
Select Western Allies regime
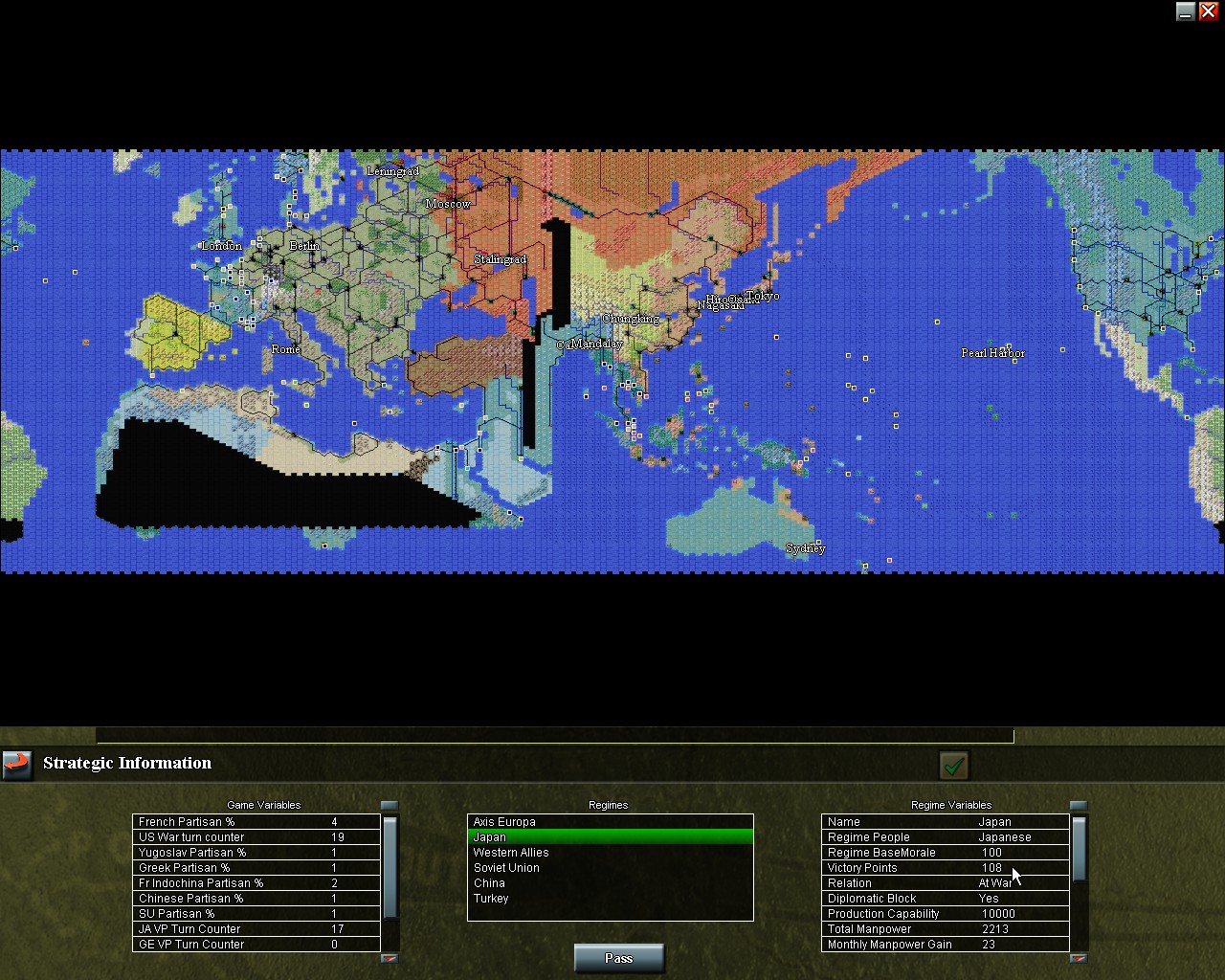(x=611, y=853)
